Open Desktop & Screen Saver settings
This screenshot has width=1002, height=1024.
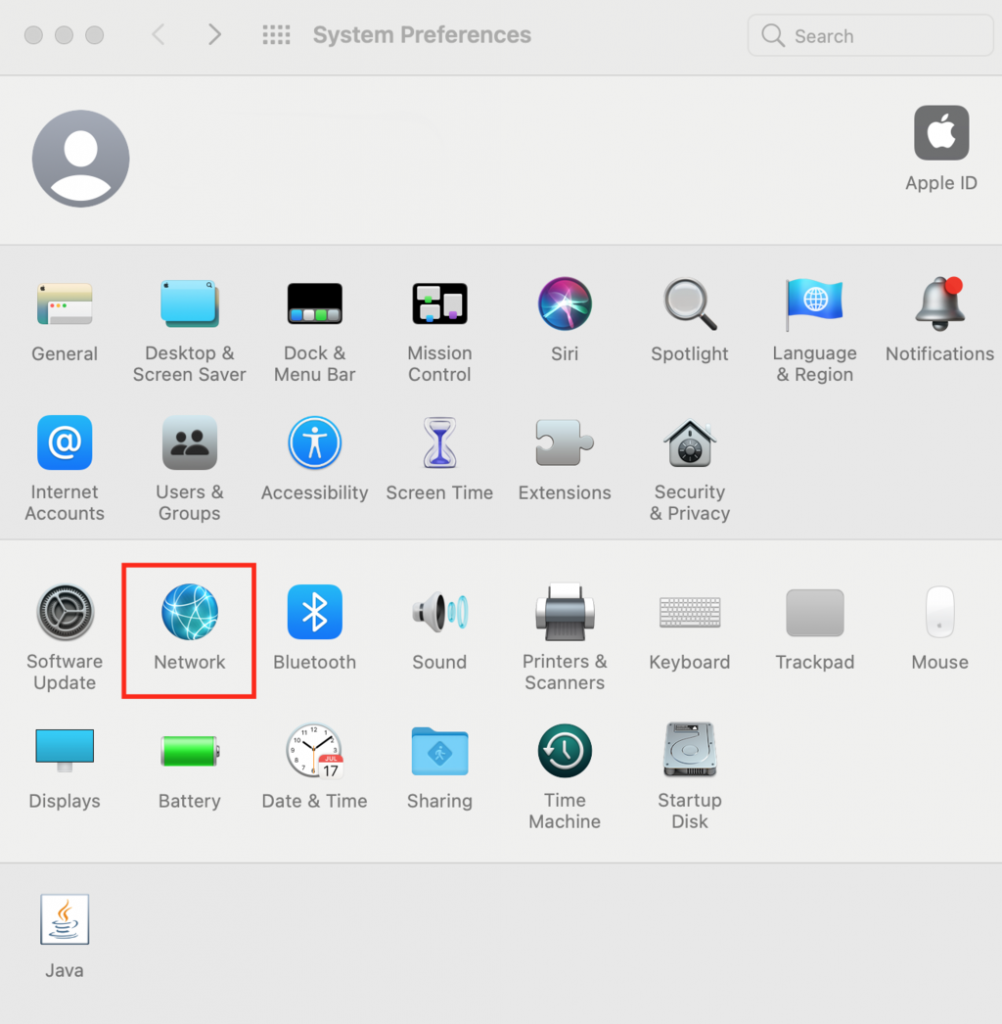tap(189, 303)
